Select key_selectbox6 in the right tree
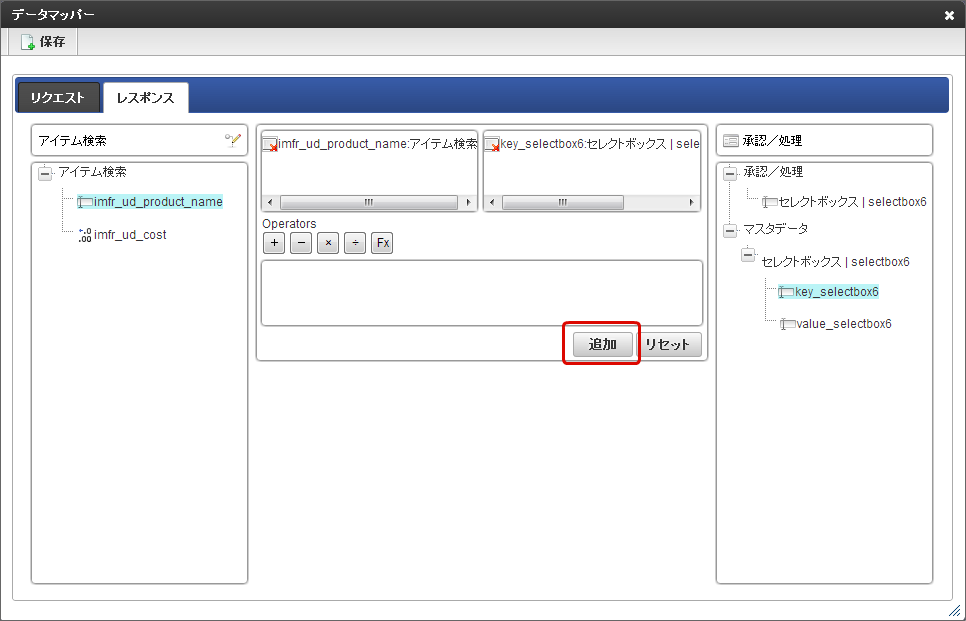The image size is (966, 621). pos(837,292)
